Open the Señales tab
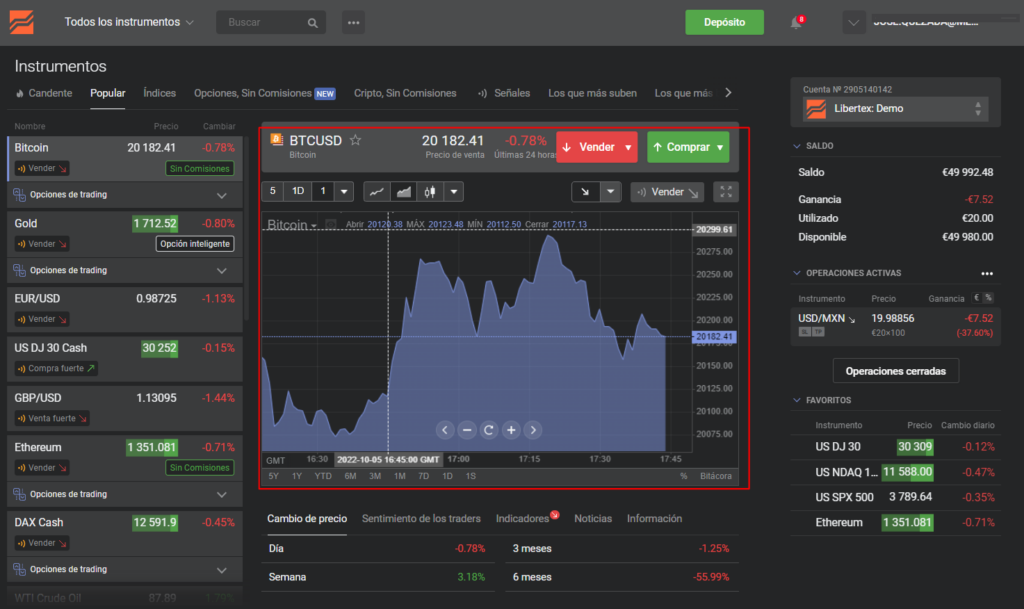This screenshot has width=1024, height=609. (x=504, y=93)
